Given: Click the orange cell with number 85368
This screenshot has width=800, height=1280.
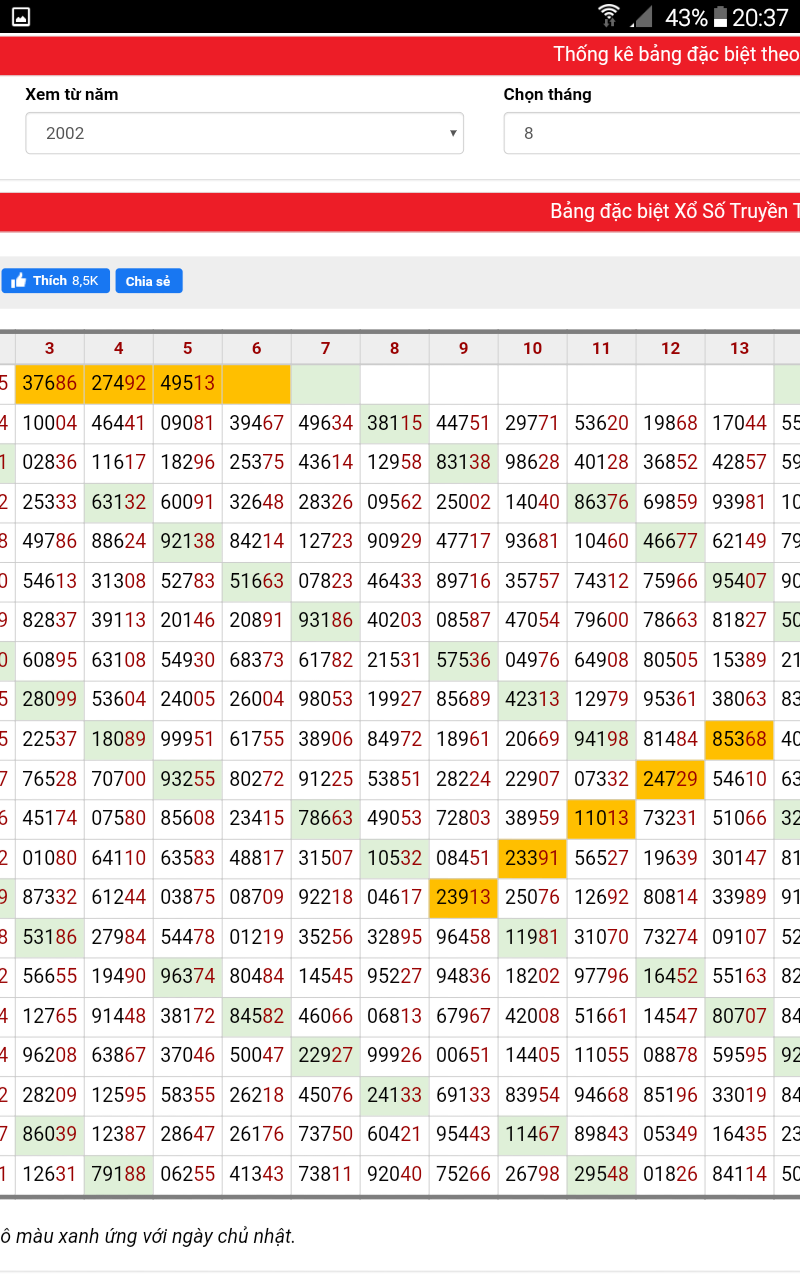Looking at the screenshot, I should [x=739, y=739].
